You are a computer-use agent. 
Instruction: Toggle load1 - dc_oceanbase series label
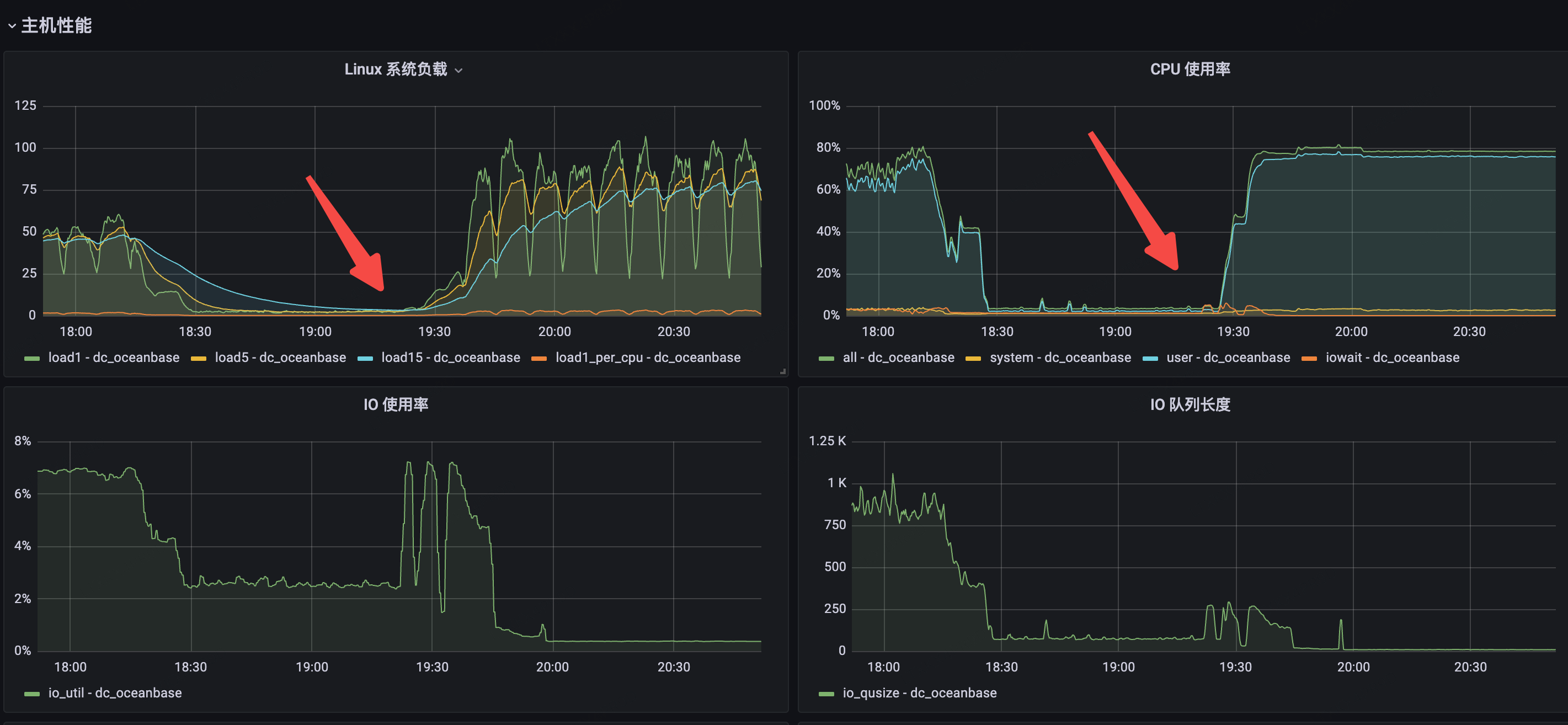click(x=113, y=358)
